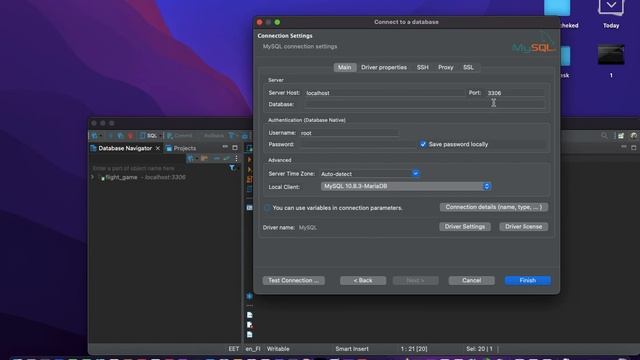Click the < Back button
The width and height of the screenshot is (640, 360).
pos(363,280)
